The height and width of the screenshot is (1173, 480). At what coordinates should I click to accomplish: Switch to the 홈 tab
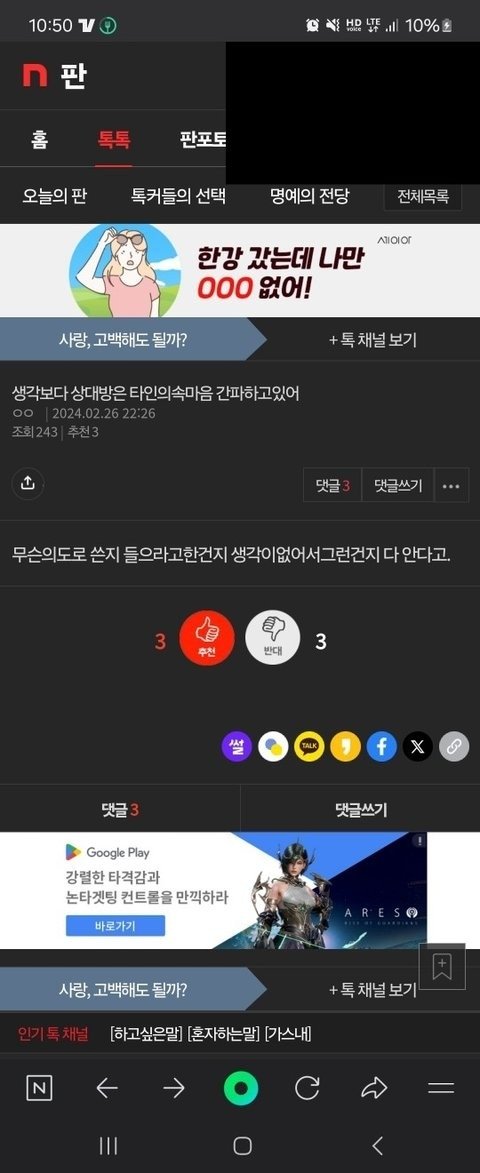pos(39,139)
